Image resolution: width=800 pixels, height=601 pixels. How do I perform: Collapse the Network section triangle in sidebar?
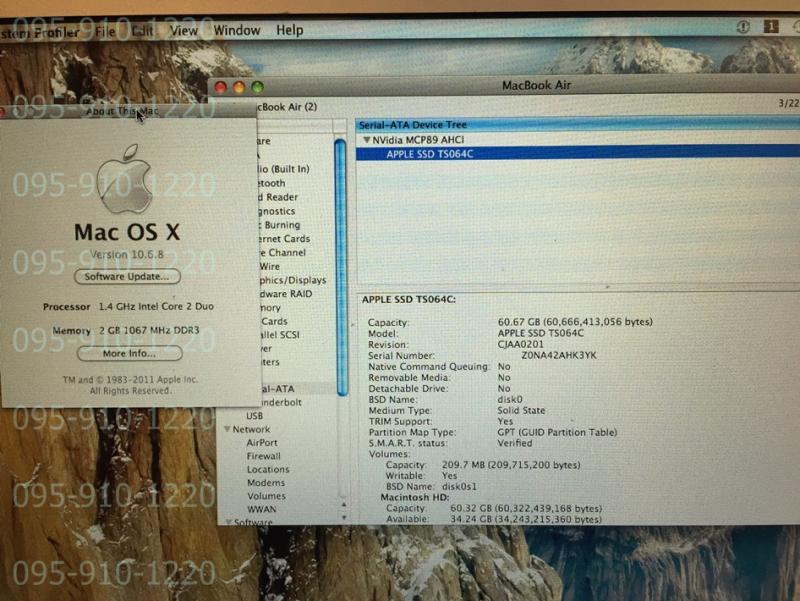tap(227, 429)
